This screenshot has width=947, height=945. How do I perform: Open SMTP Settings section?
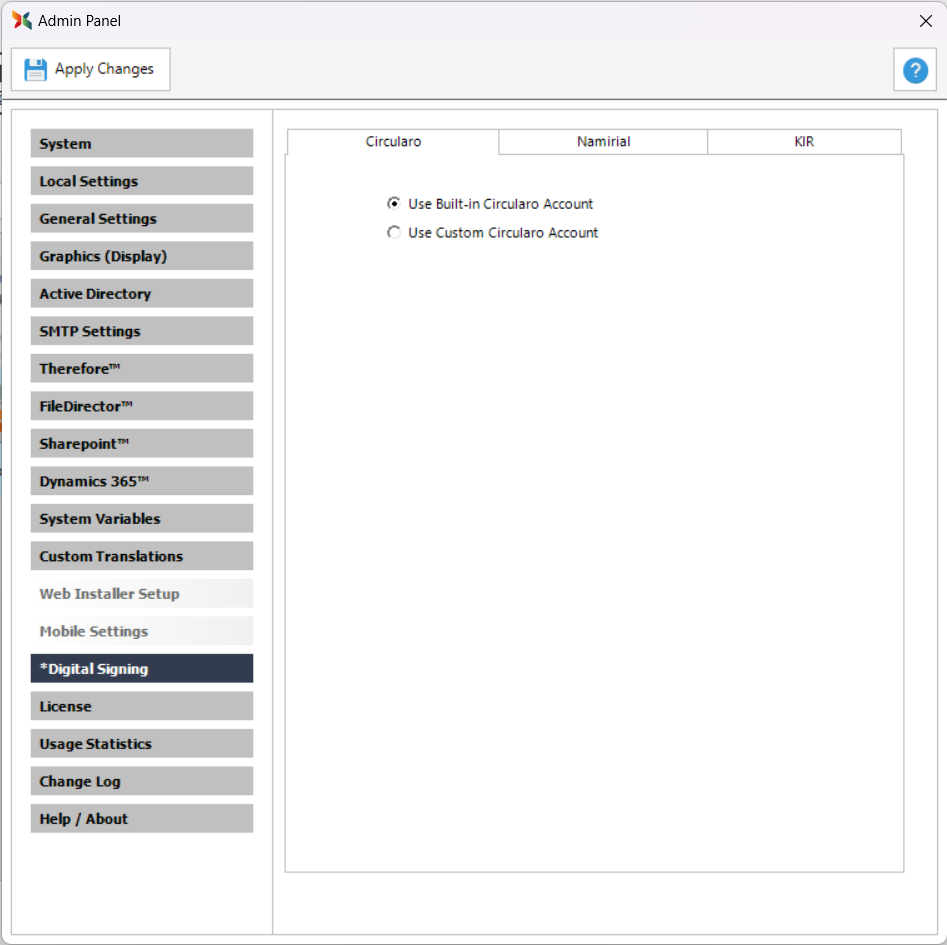141,331
